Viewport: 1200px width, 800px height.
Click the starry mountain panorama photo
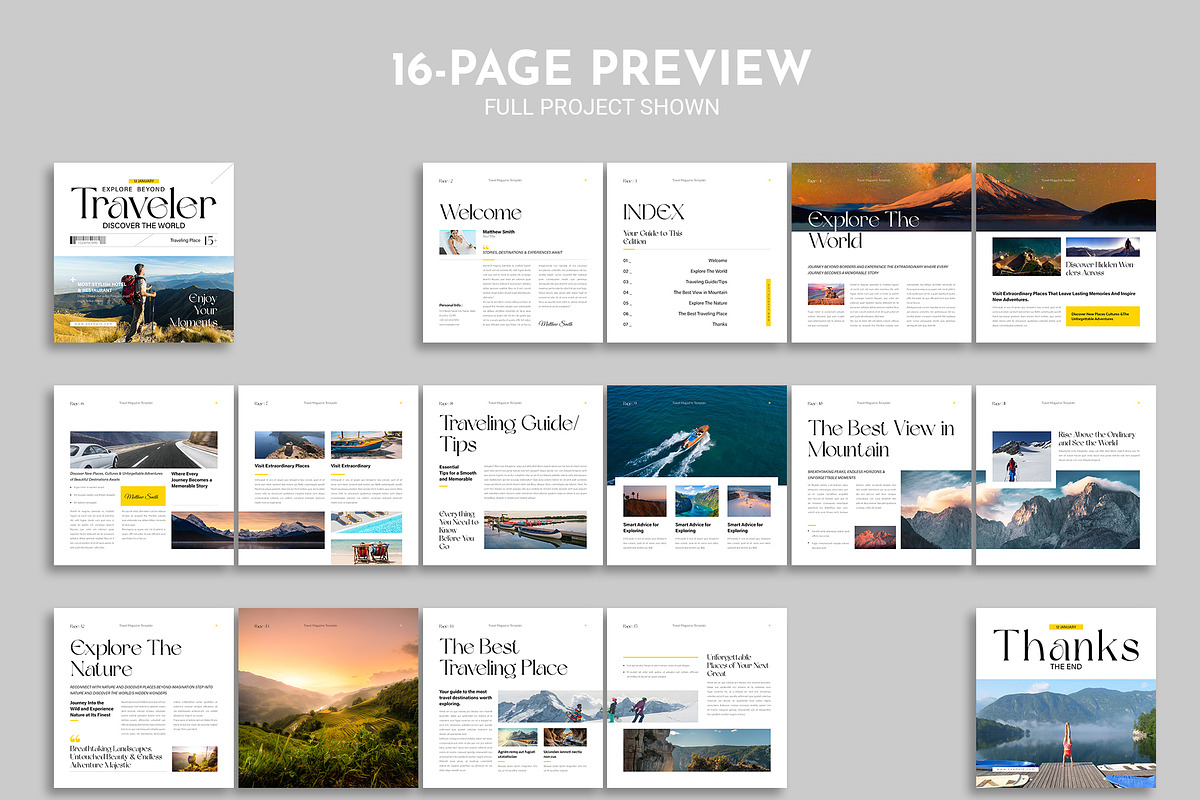click(973, 197)
